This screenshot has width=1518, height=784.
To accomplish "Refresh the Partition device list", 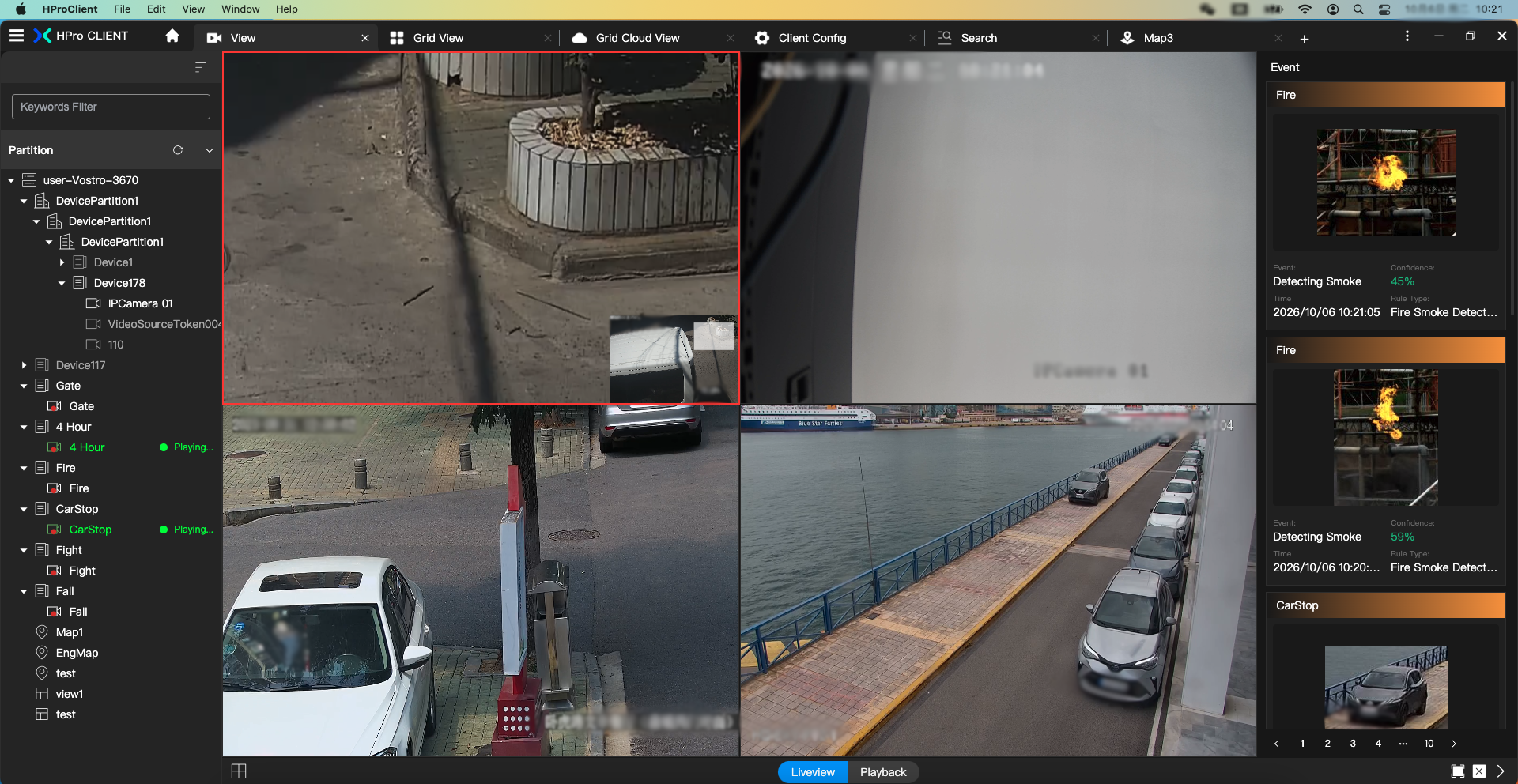I will pyautogui.click(x=178, y=150).
